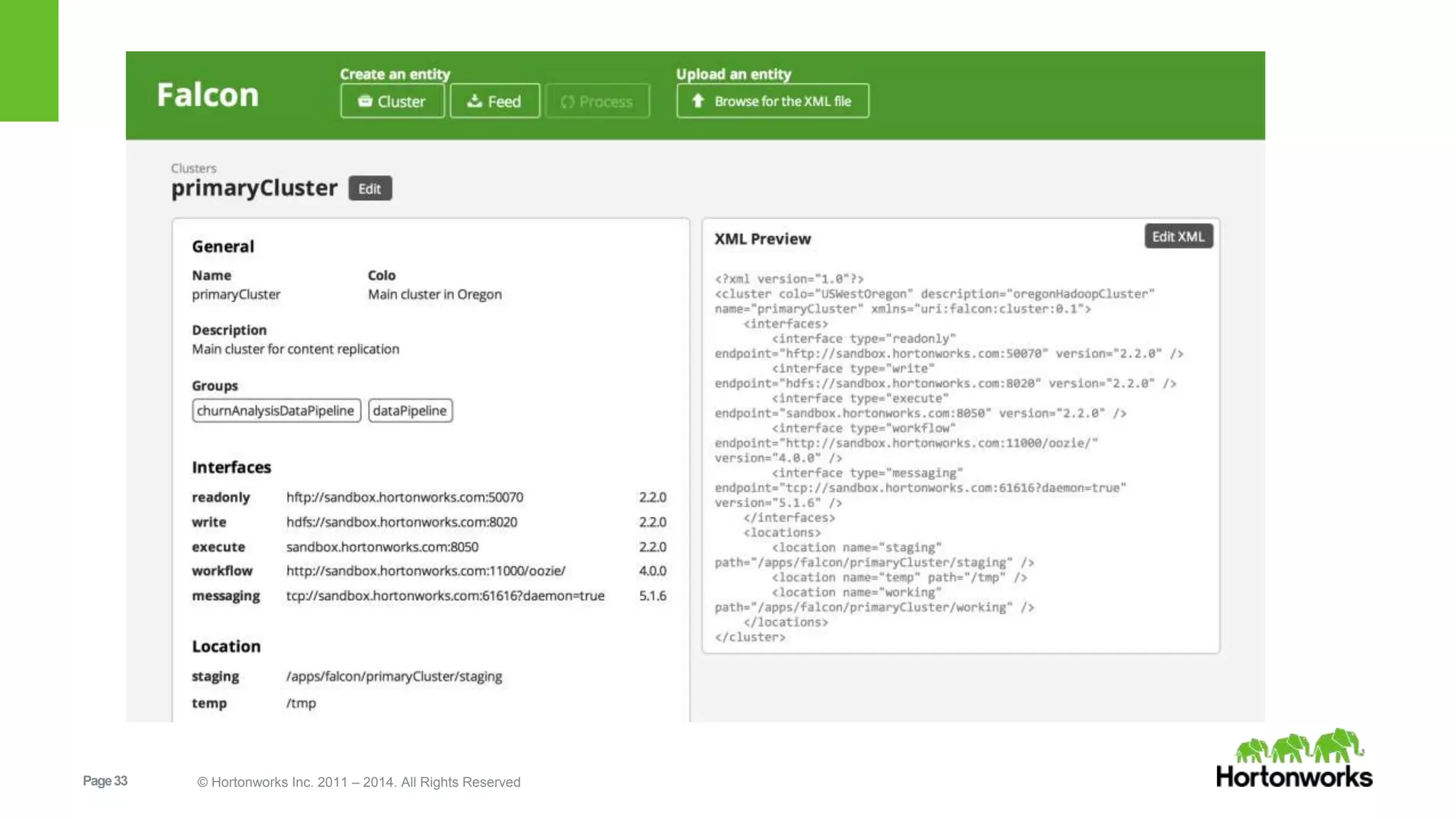Click the Colo value Main cluster in Oregon
This screenshot has width=1456, height=819.
(x=434, y=294)
